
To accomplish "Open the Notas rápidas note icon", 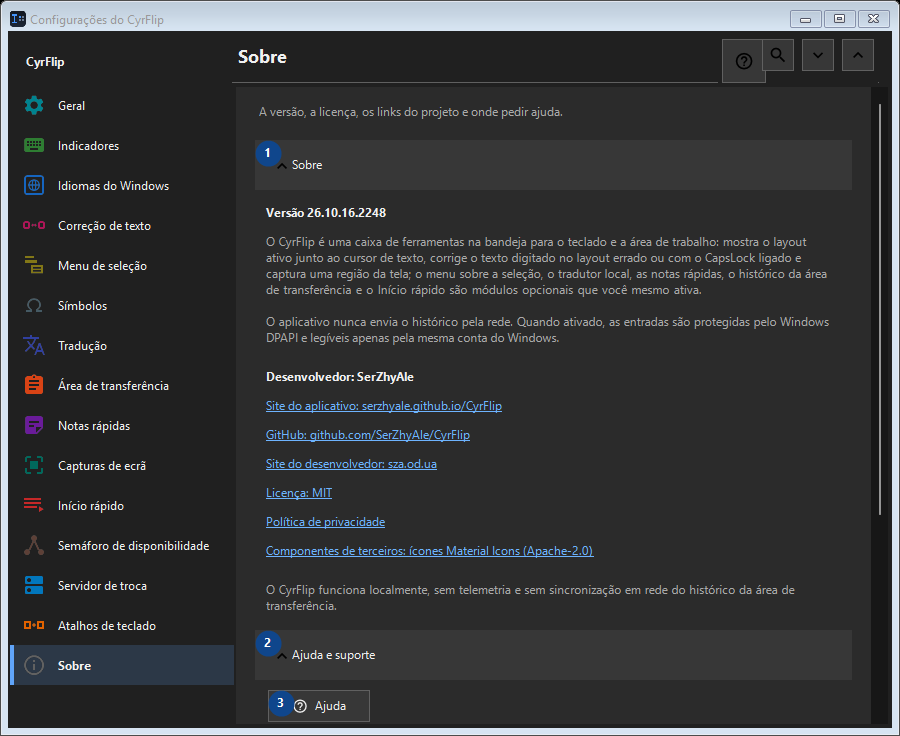I will (34, 425).
